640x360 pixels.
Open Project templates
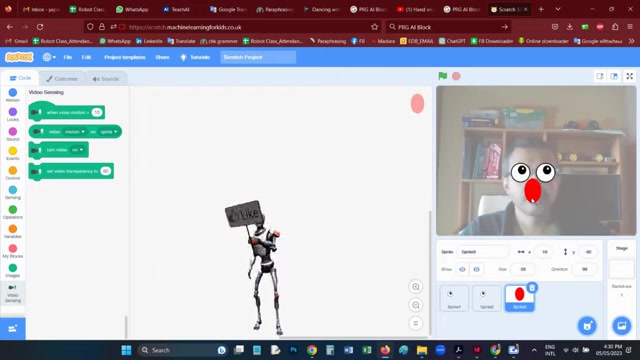click(125, 57)
